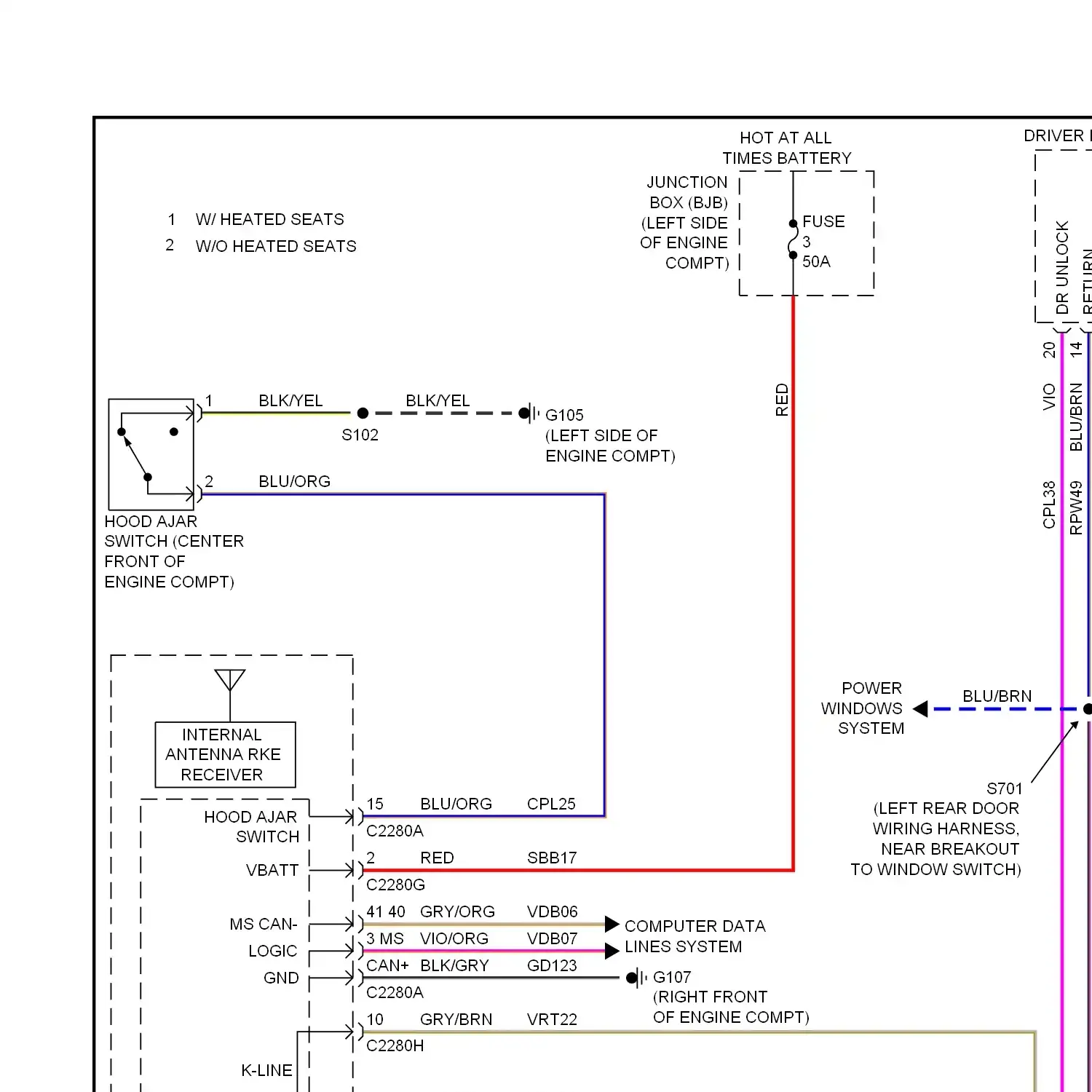Click the 'K-LINE' module pin label
This screenshot has width=1092, height=1092.
pos(266,1070)
